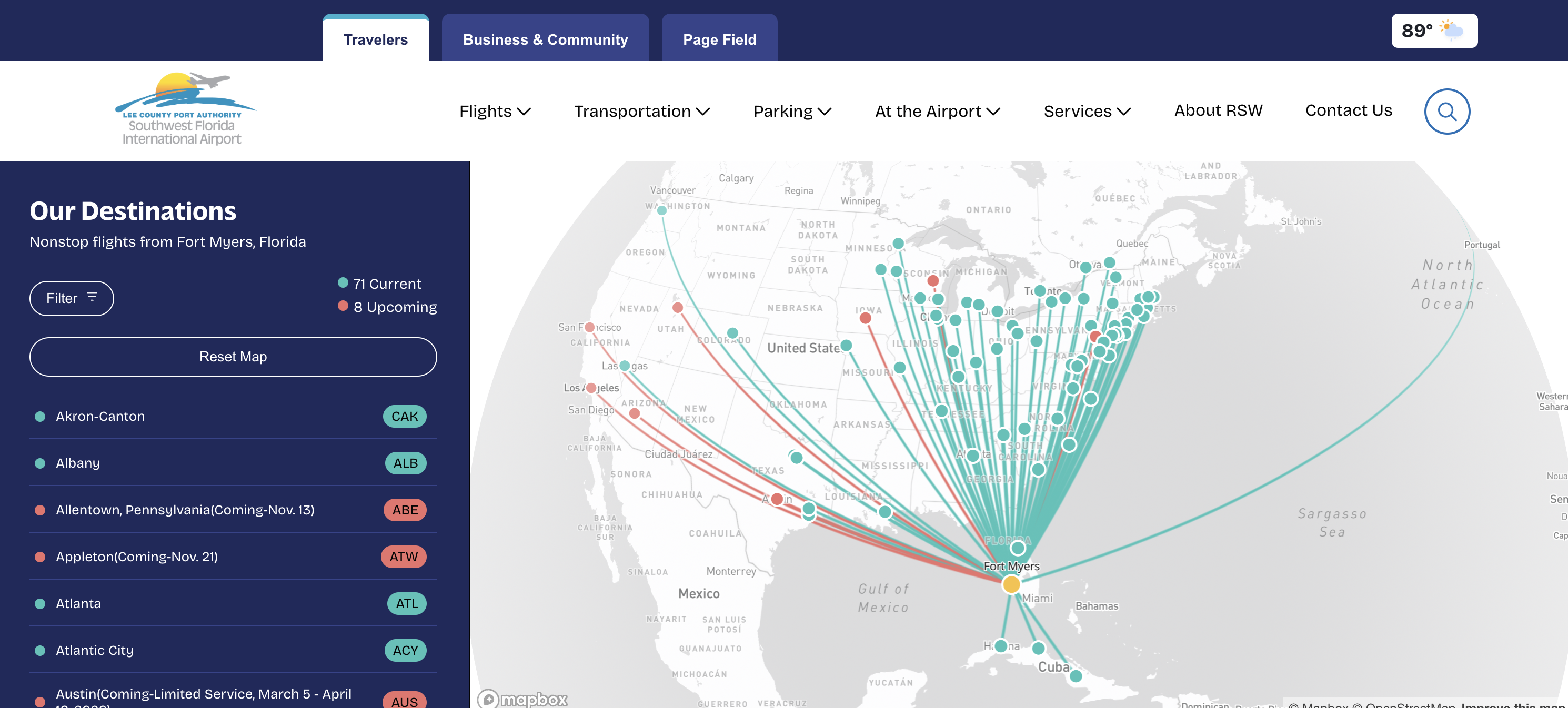1568x708 pixels.
Task: Click the search magnifier icon
Action: 1446,112
